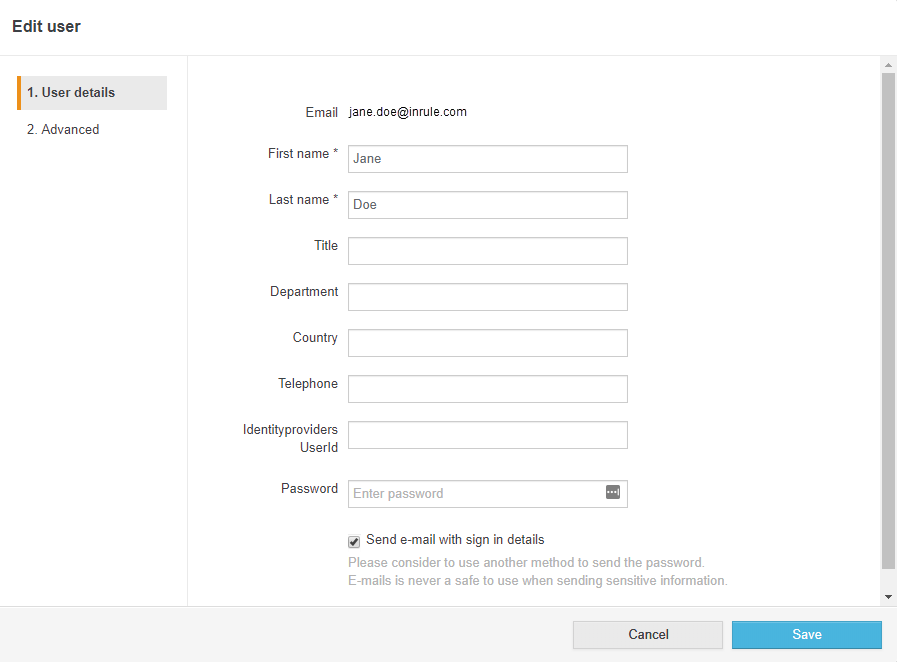Click the password manager icon in Password field
The image size is (897, 662).
613,493
